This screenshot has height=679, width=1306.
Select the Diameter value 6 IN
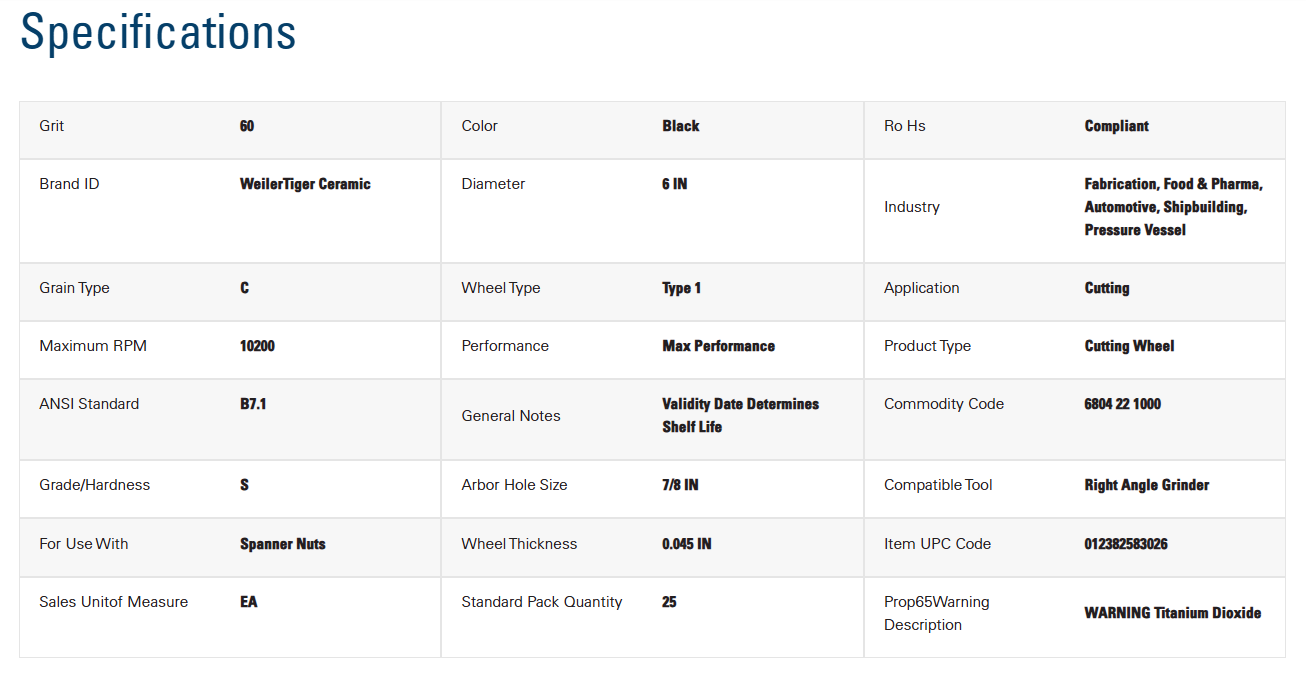point(674,184)
